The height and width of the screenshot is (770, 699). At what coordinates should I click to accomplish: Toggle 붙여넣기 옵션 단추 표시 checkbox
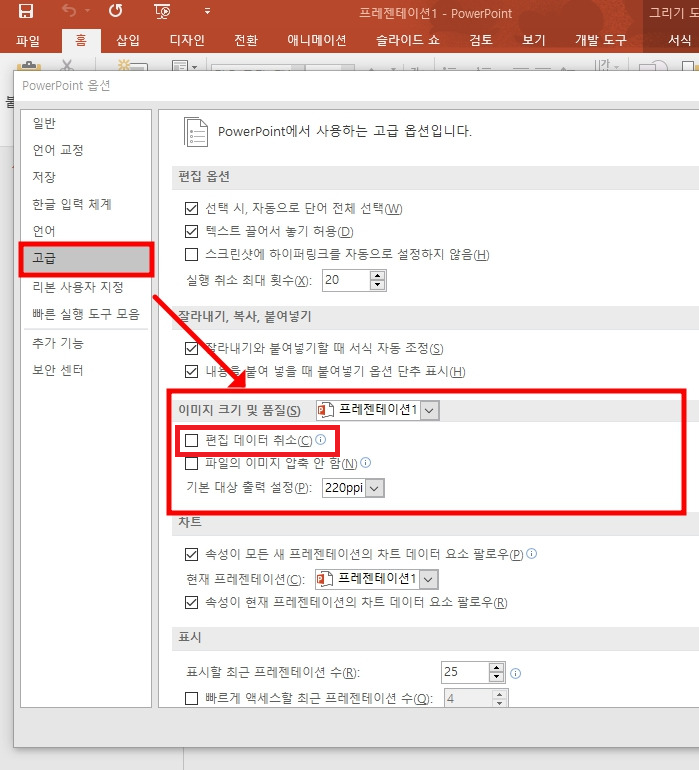point(192,371)
